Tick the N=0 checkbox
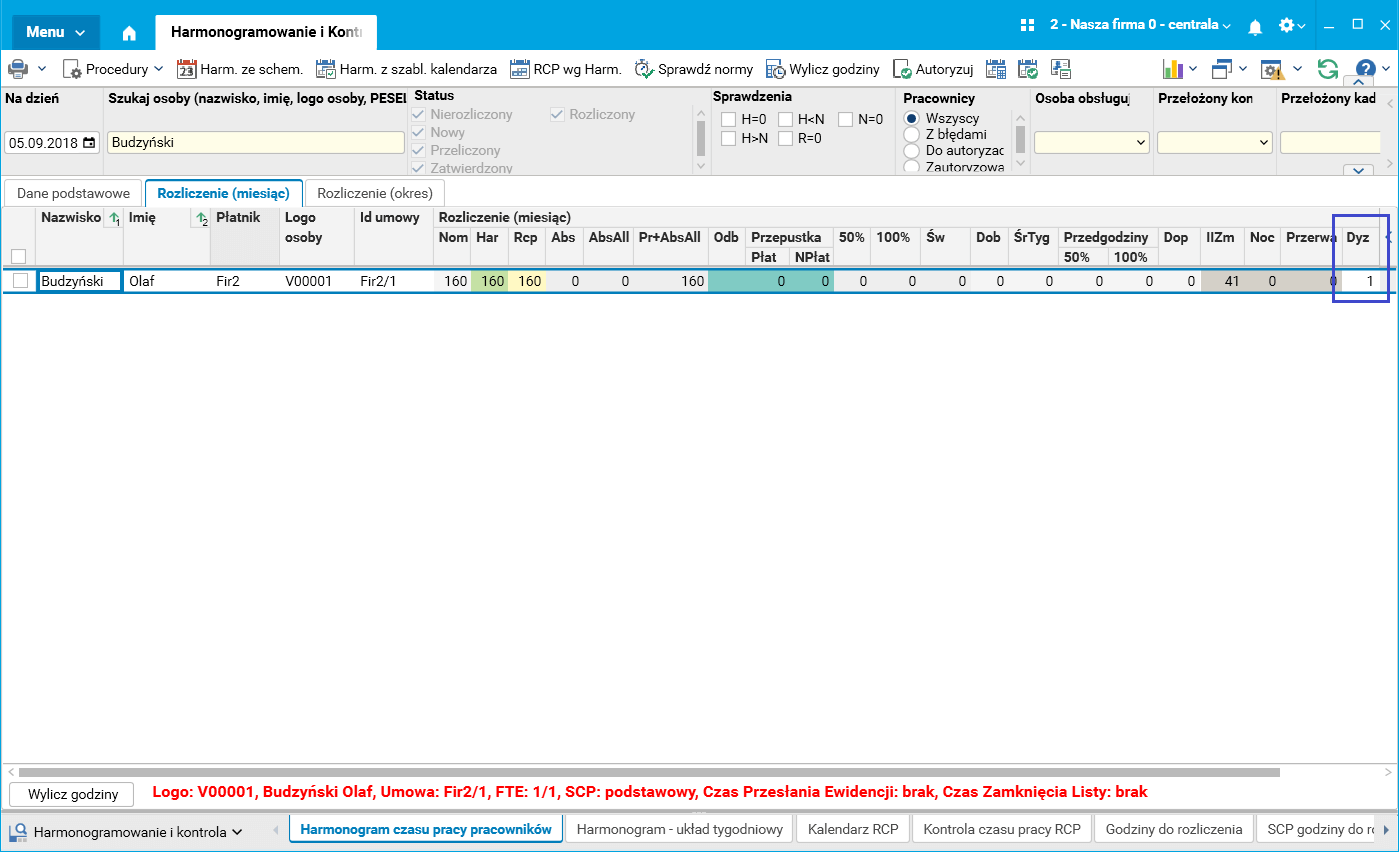This screenshot has height=852, width=1399. 846,120
